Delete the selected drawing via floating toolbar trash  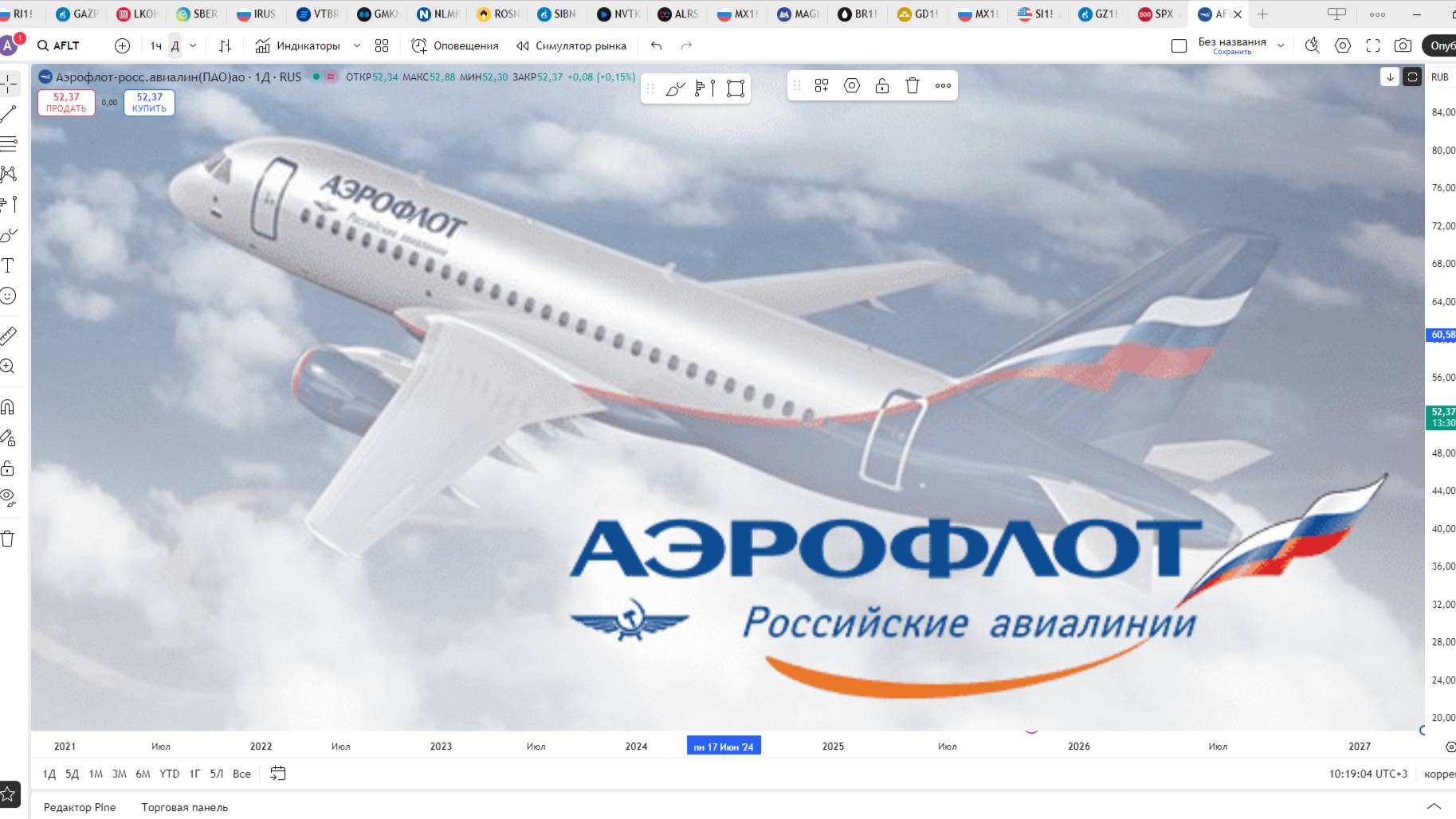(x=912, y=85)
